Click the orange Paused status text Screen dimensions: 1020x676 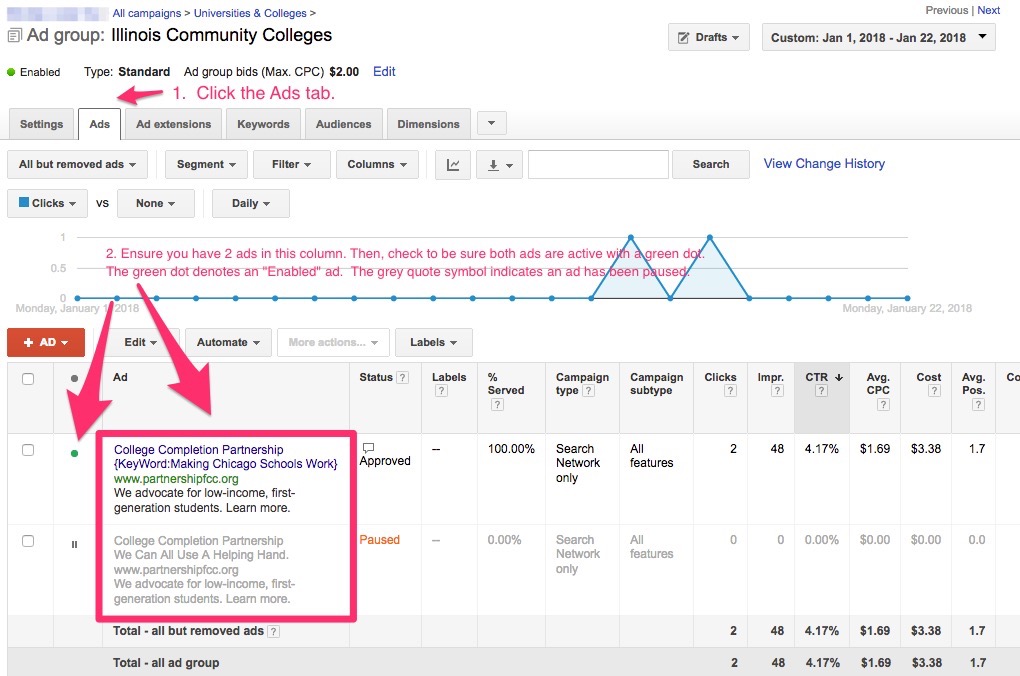pos(379,540)
